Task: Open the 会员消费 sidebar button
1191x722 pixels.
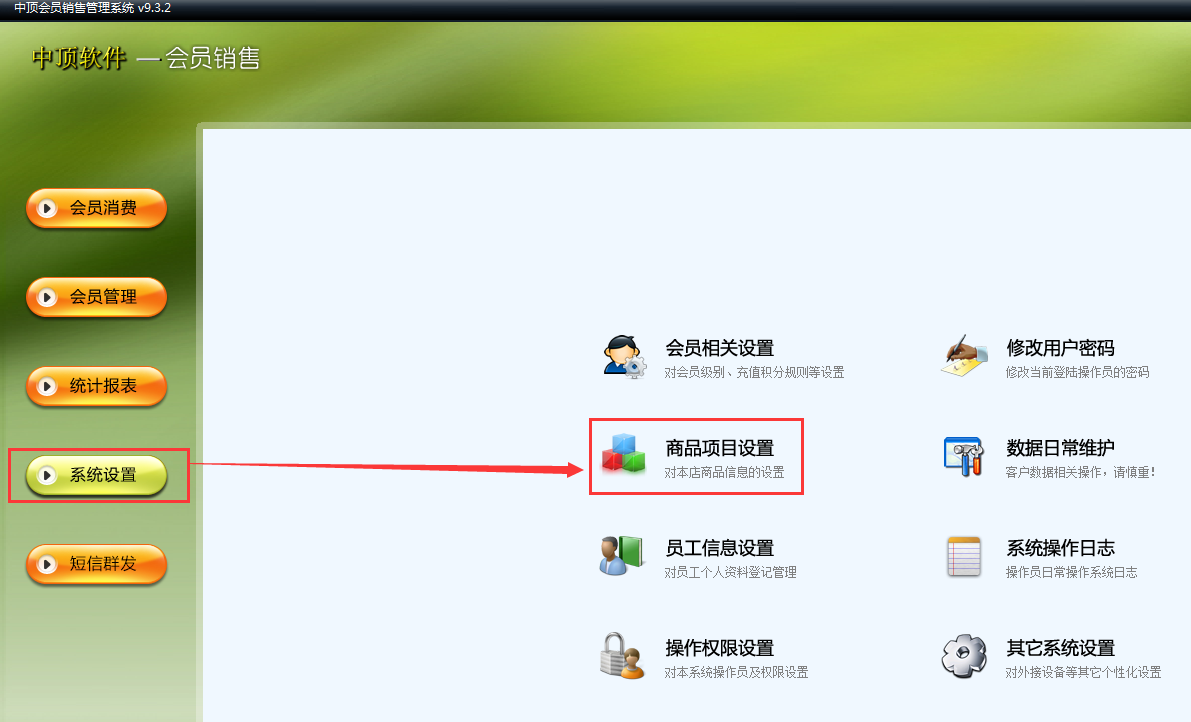Action: pyautogui.click(x=96, y=208)
